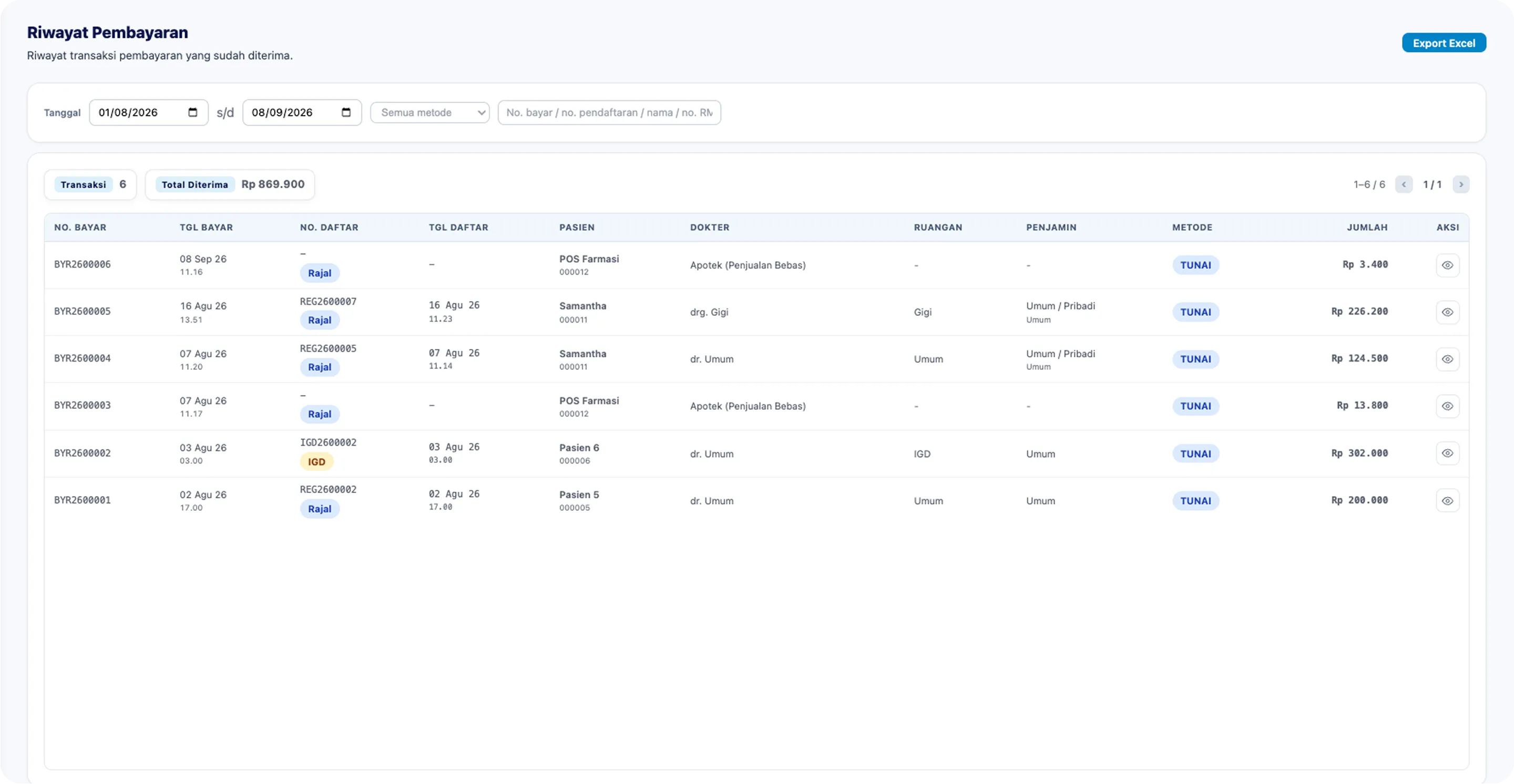Viewport: 1514px width, 784px height.
Task: Select payment number BYR2600004
Action: click(x=83, y=358)
